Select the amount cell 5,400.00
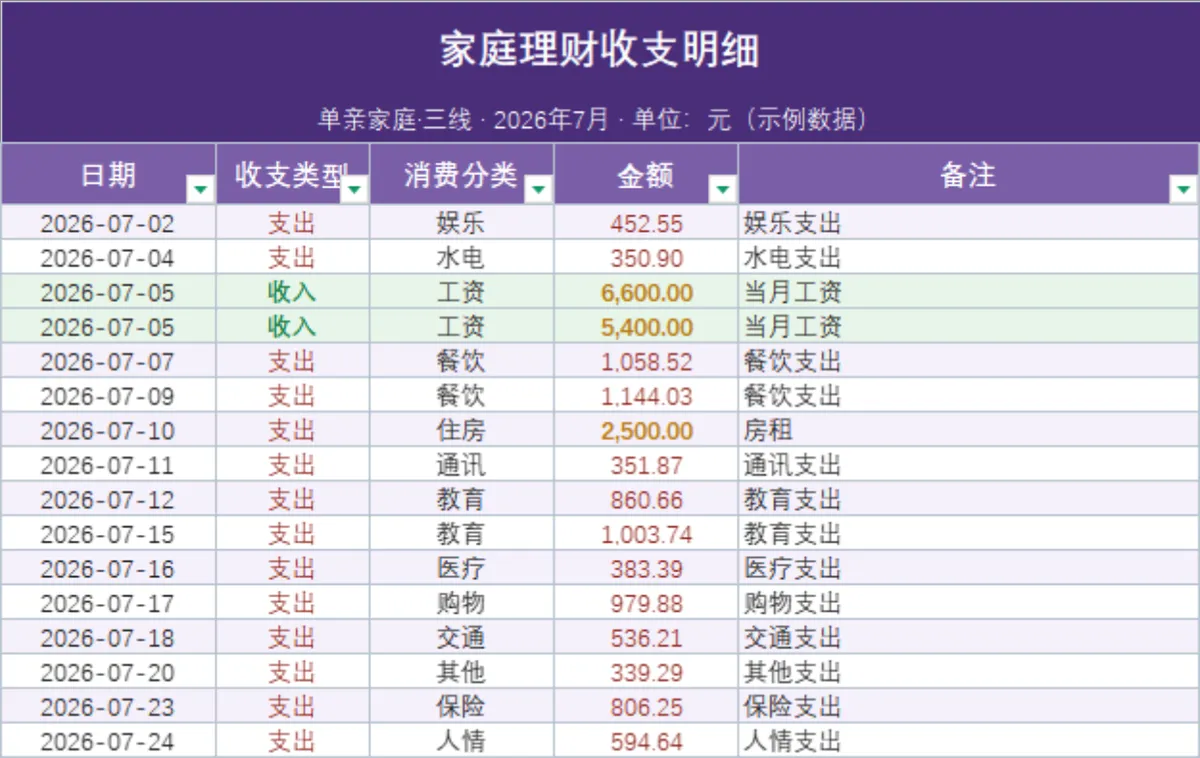1200x758 pixels. pyautogui.click(x=646, y=327)
